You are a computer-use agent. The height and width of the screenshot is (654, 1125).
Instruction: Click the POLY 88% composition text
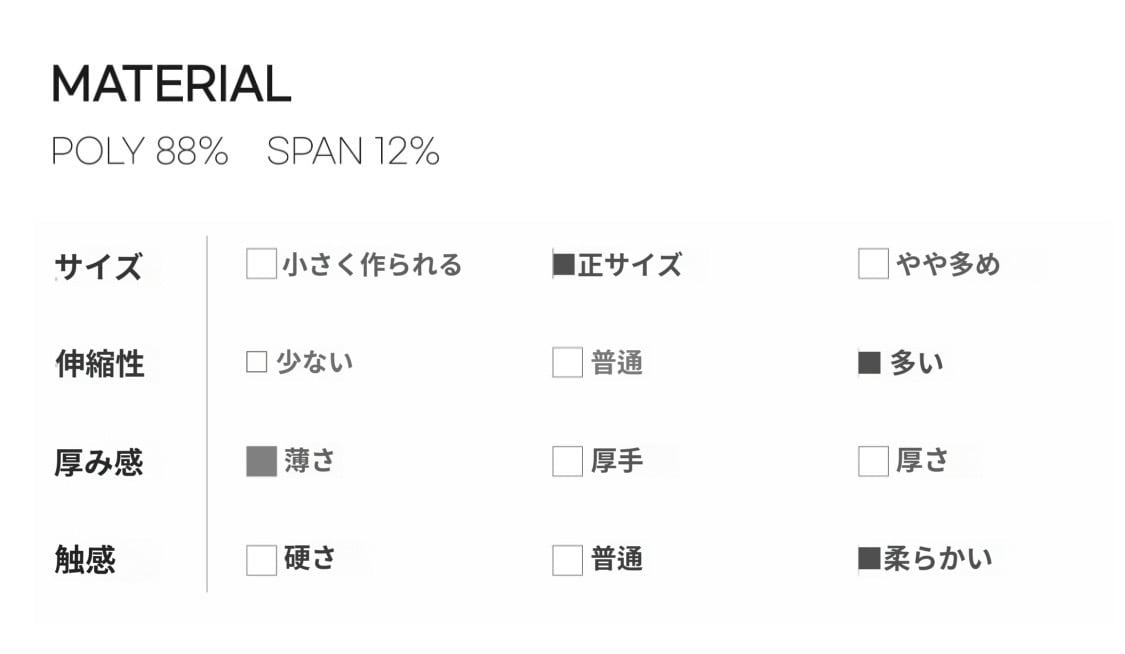click(x=140, y=151)
